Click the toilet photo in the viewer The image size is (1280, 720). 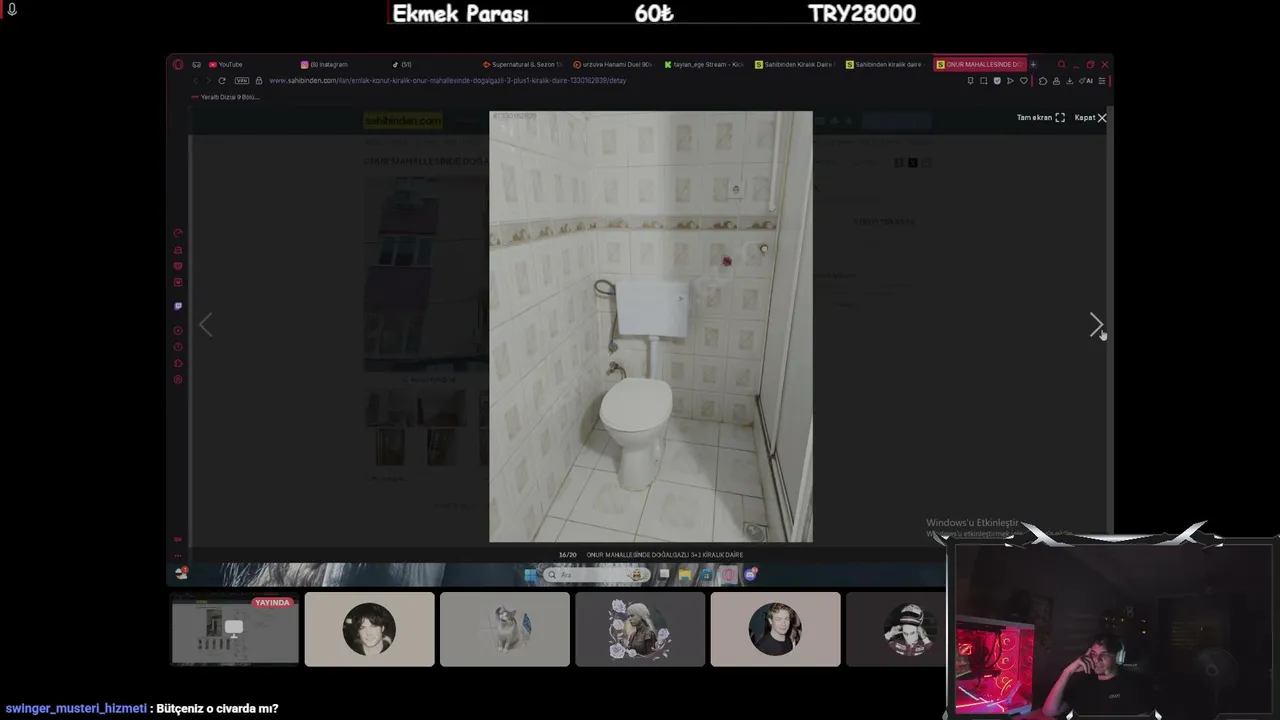(x=651, y=327)
